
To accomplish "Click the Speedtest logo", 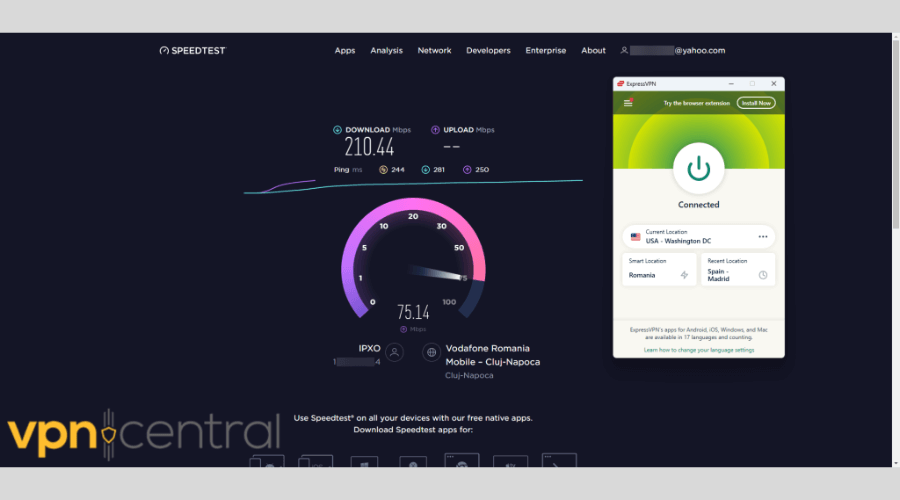I will tap(193, 50).
